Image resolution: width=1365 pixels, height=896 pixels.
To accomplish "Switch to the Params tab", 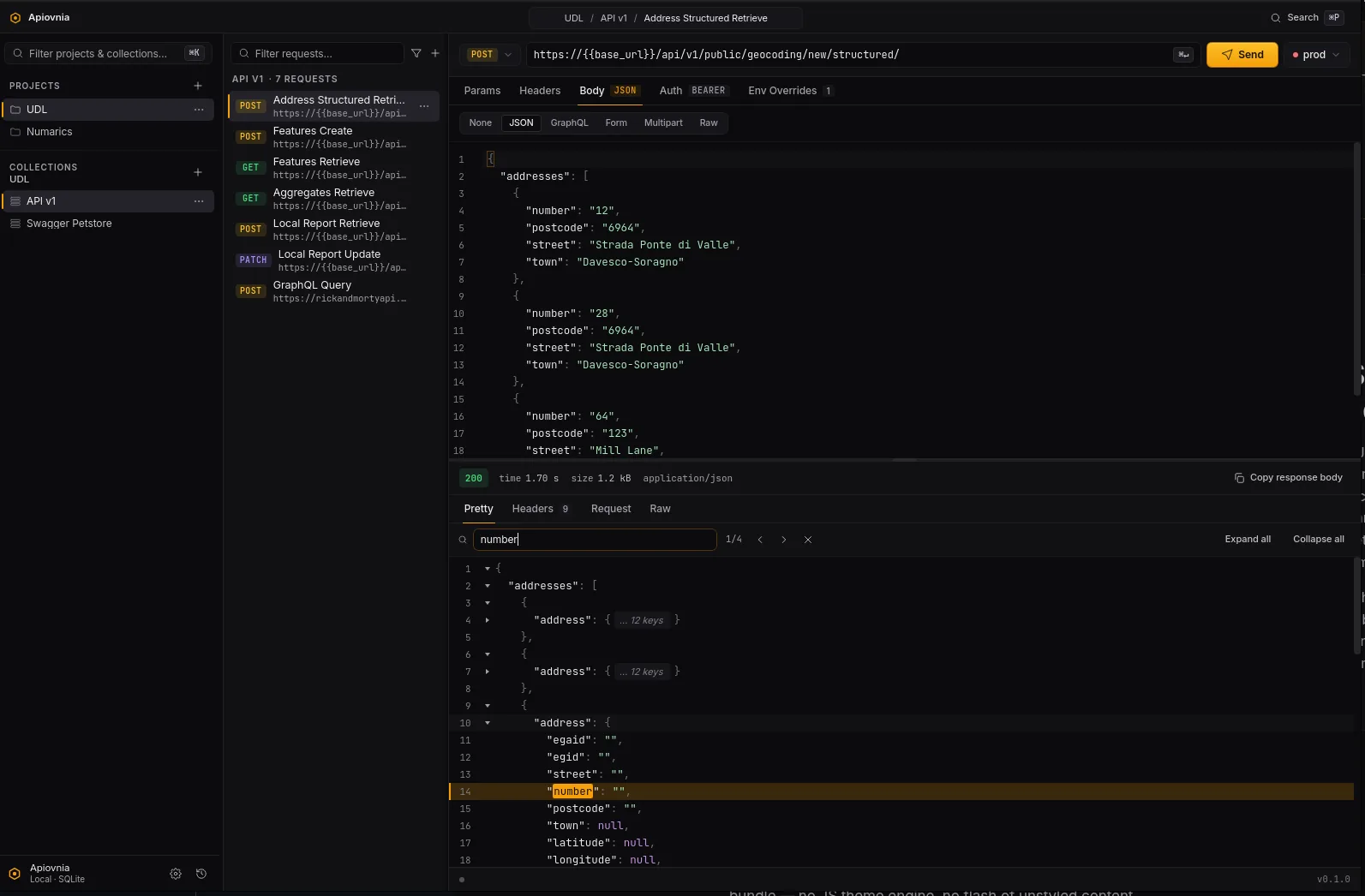I will pos(482,91).
